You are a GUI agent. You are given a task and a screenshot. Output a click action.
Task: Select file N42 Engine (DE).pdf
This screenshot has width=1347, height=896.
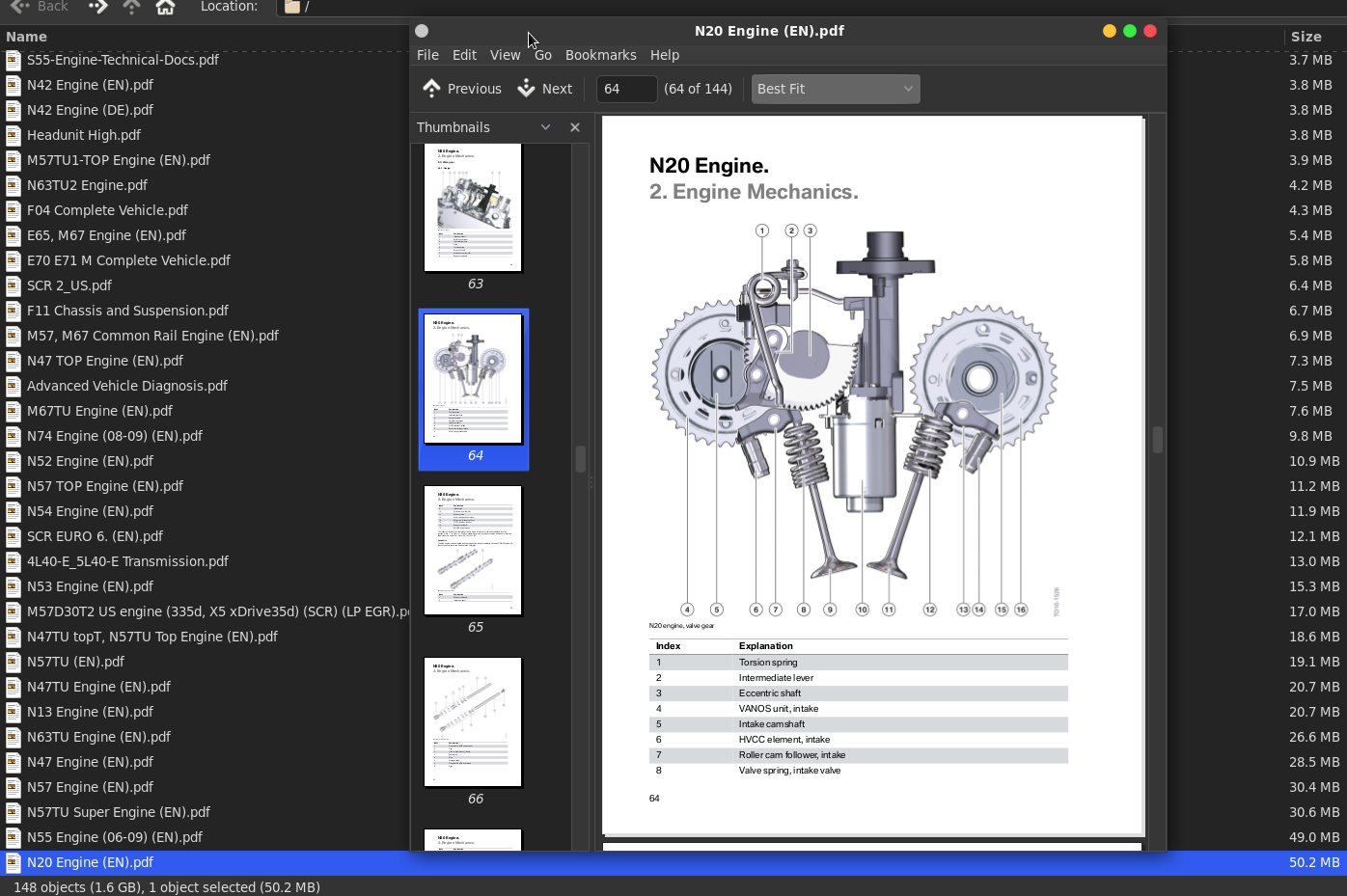[90, 110]
